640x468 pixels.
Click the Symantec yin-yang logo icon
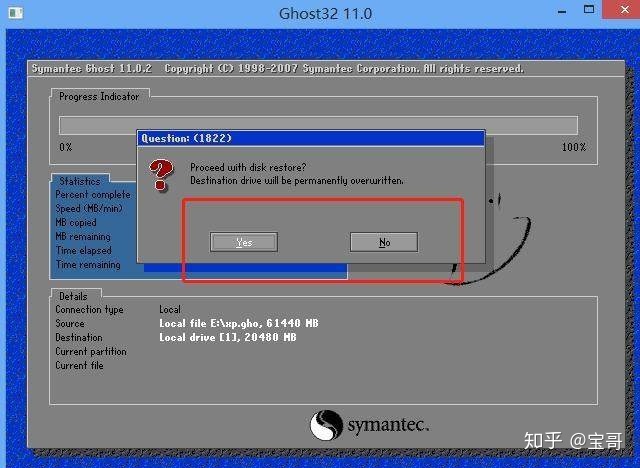(326, 425)
